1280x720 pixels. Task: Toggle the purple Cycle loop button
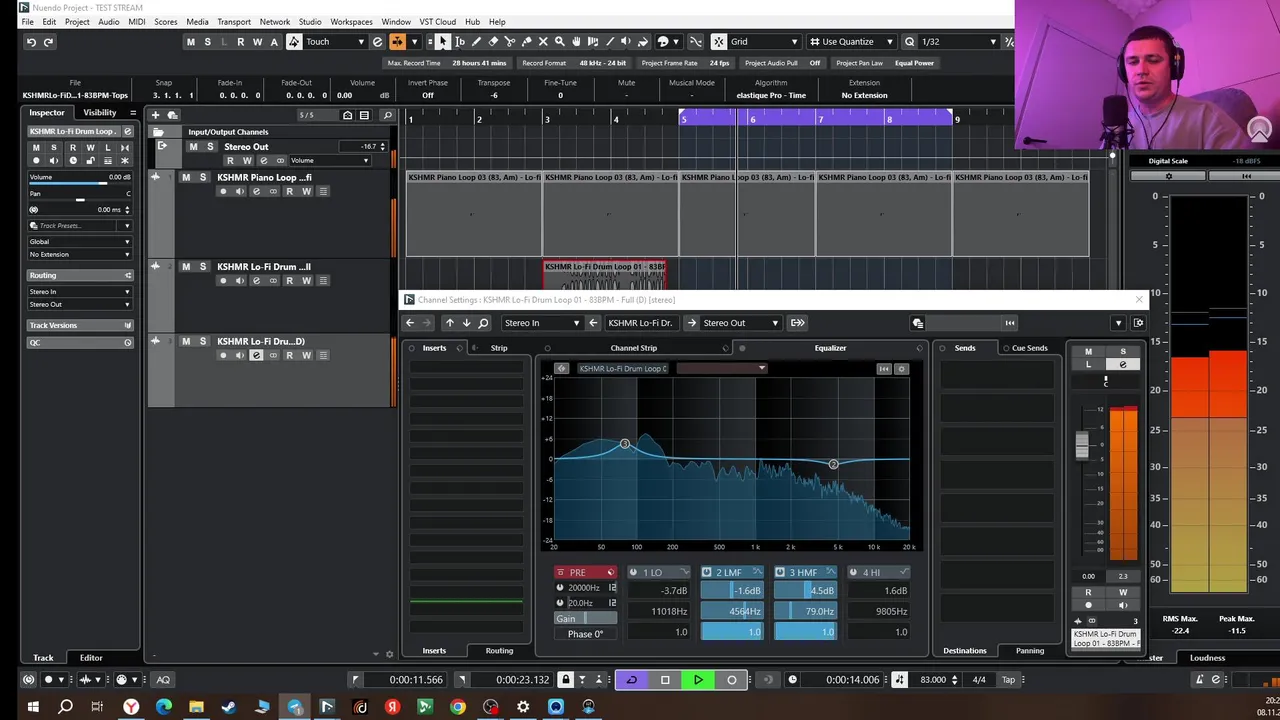(631, 680)
